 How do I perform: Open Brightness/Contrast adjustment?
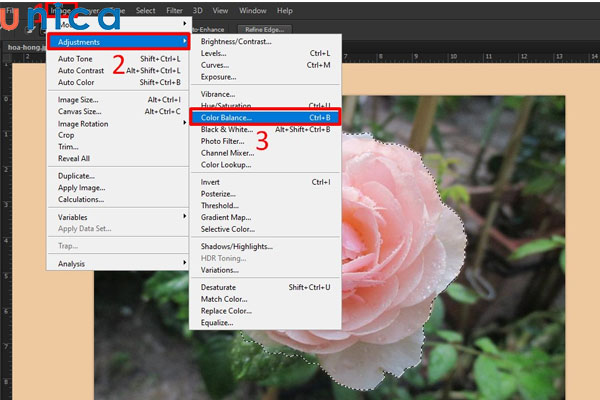click(265, 41)
